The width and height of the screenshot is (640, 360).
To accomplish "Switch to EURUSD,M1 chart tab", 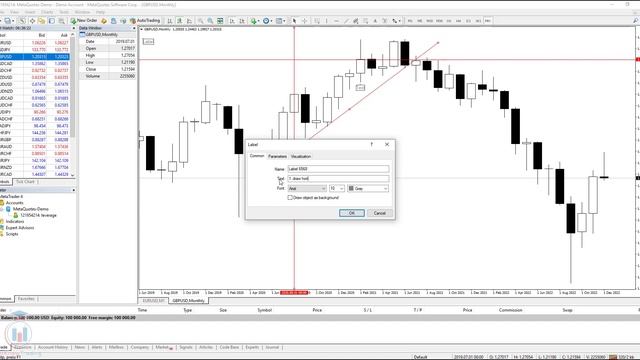I will coord(153,301).
